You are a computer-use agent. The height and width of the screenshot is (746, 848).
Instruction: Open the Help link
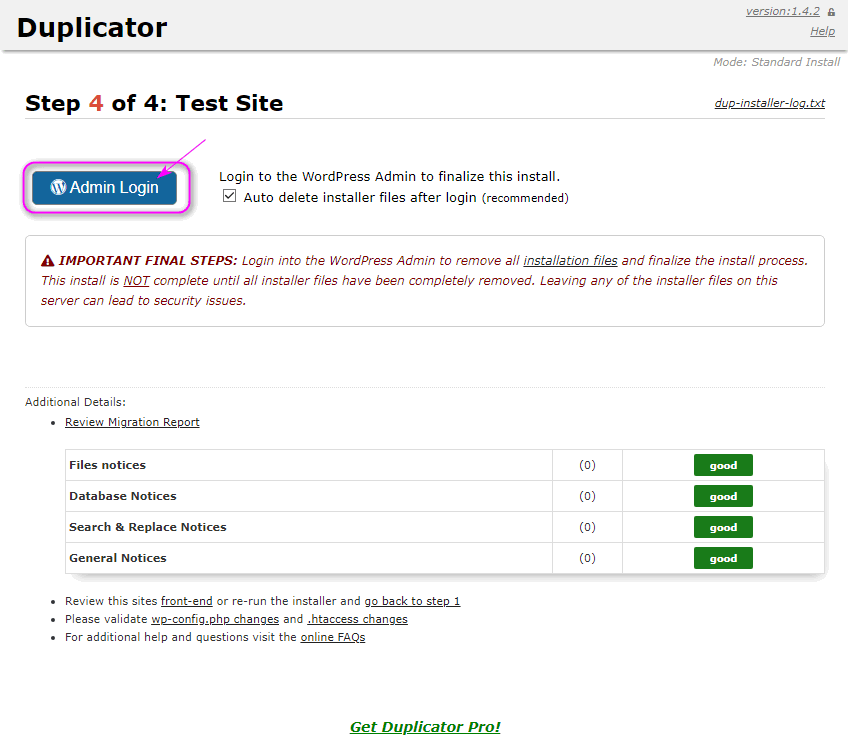[822, 31]
